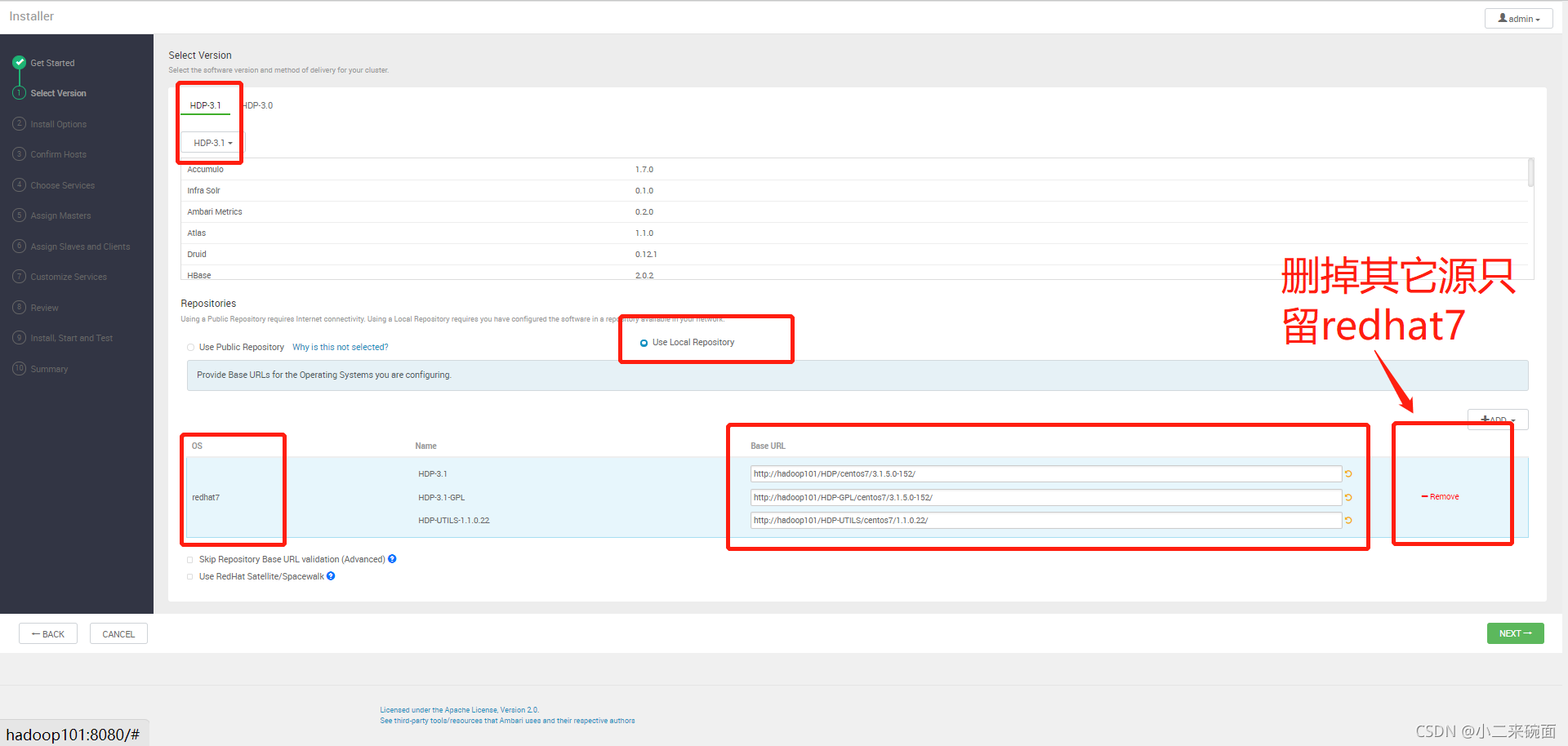Viewport: 1568px width, 746px height.
Task: Select Use Public Repository radio button
Action: (x=190, y=348)
